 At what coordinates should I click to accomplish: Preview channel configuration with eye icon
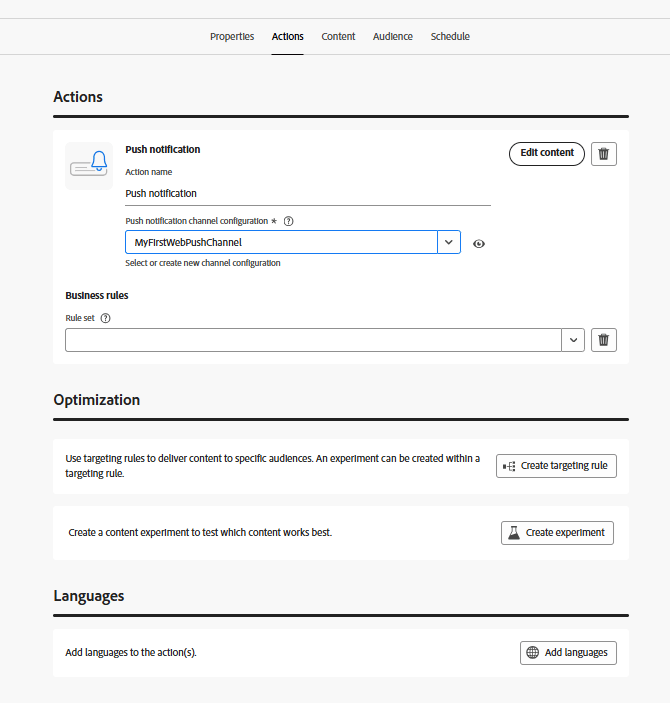[x=479, y=243]
